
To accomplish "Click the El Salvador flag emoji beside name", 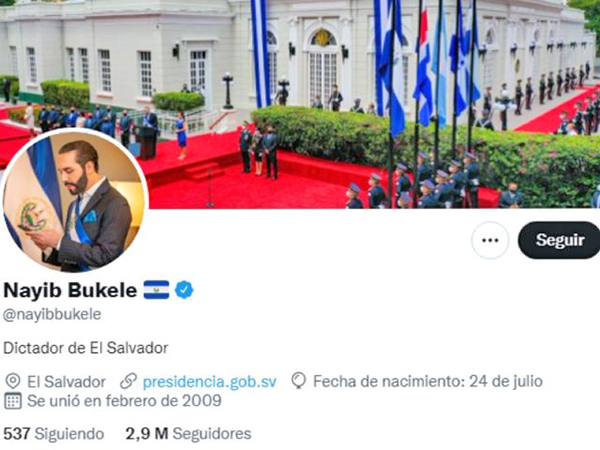I will [156, 290].
